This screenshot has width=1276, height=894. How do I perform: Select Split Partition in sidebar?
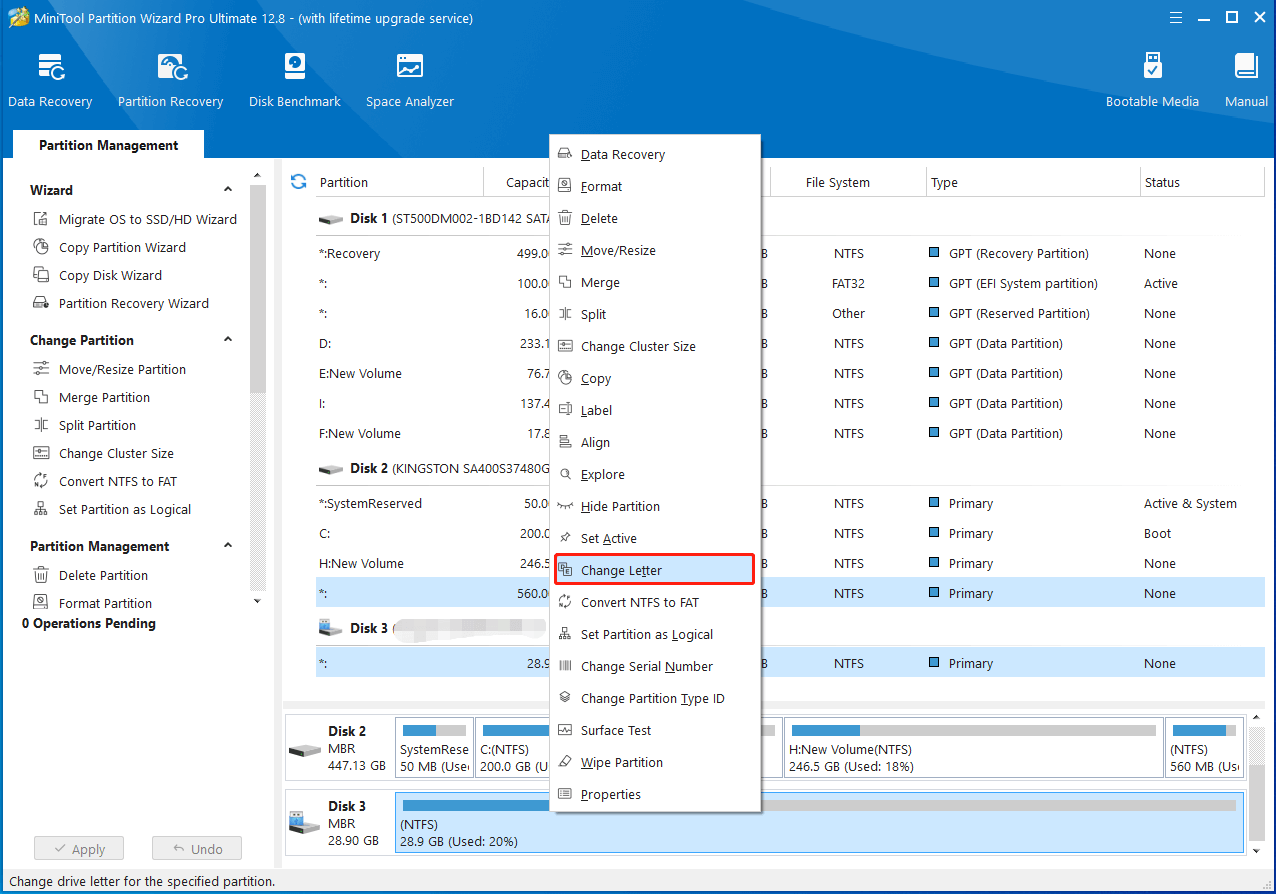tap(85, 425)
